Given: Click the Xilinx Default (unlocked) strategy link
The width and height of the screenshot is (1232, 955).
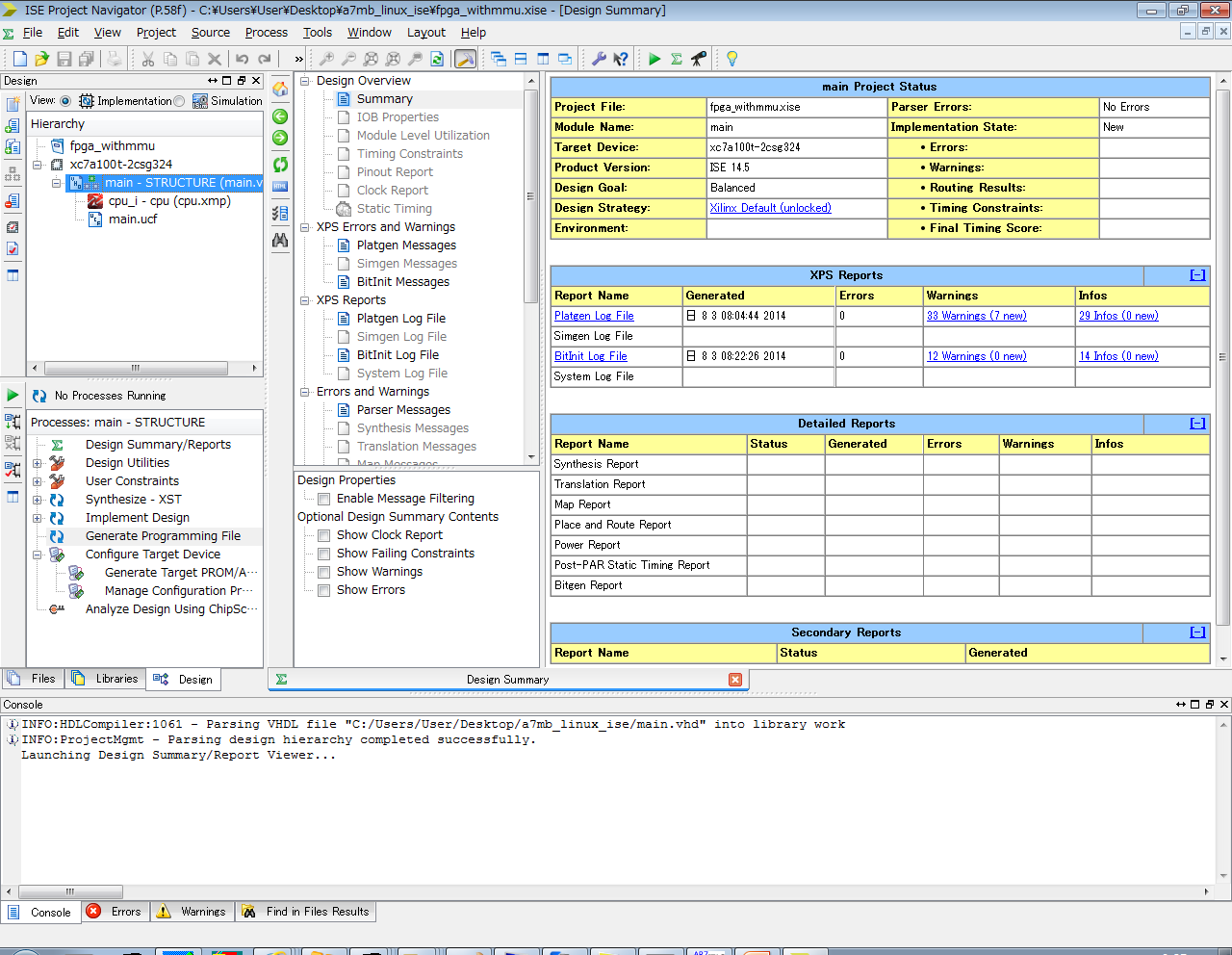Looking at the screenshot, I should tap(770, 208).
